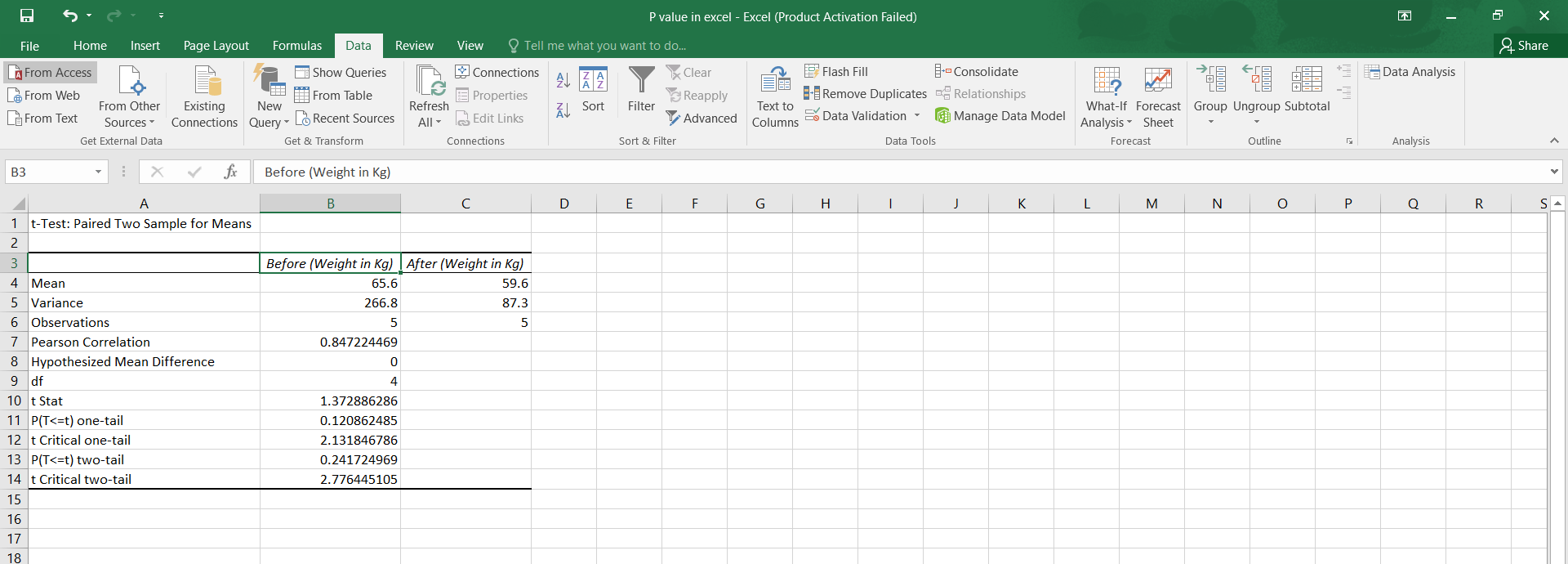Click the Share button
Screen dimensions: 1568x564
point(1525,46)
